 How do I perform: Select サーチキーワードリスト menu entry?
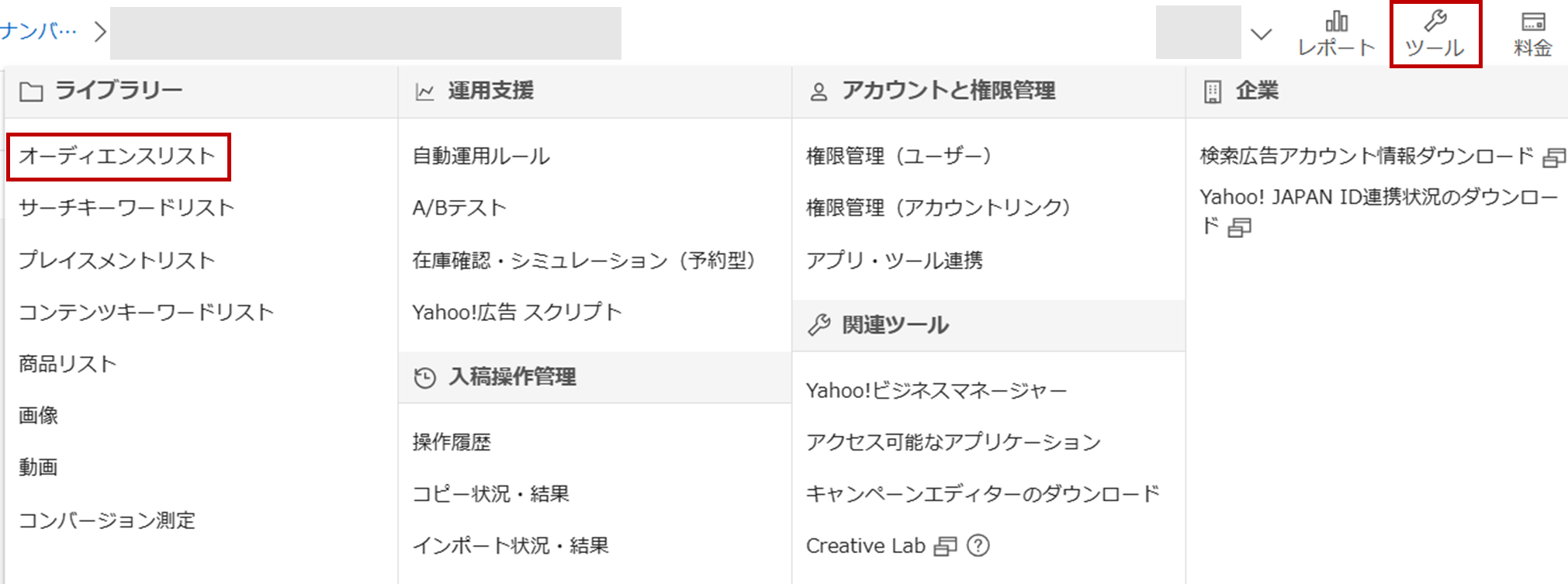point(126,208)
